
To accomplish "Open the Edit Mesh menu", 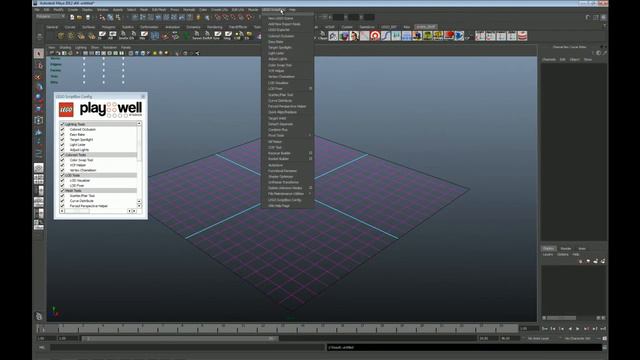I will [159, 9].
